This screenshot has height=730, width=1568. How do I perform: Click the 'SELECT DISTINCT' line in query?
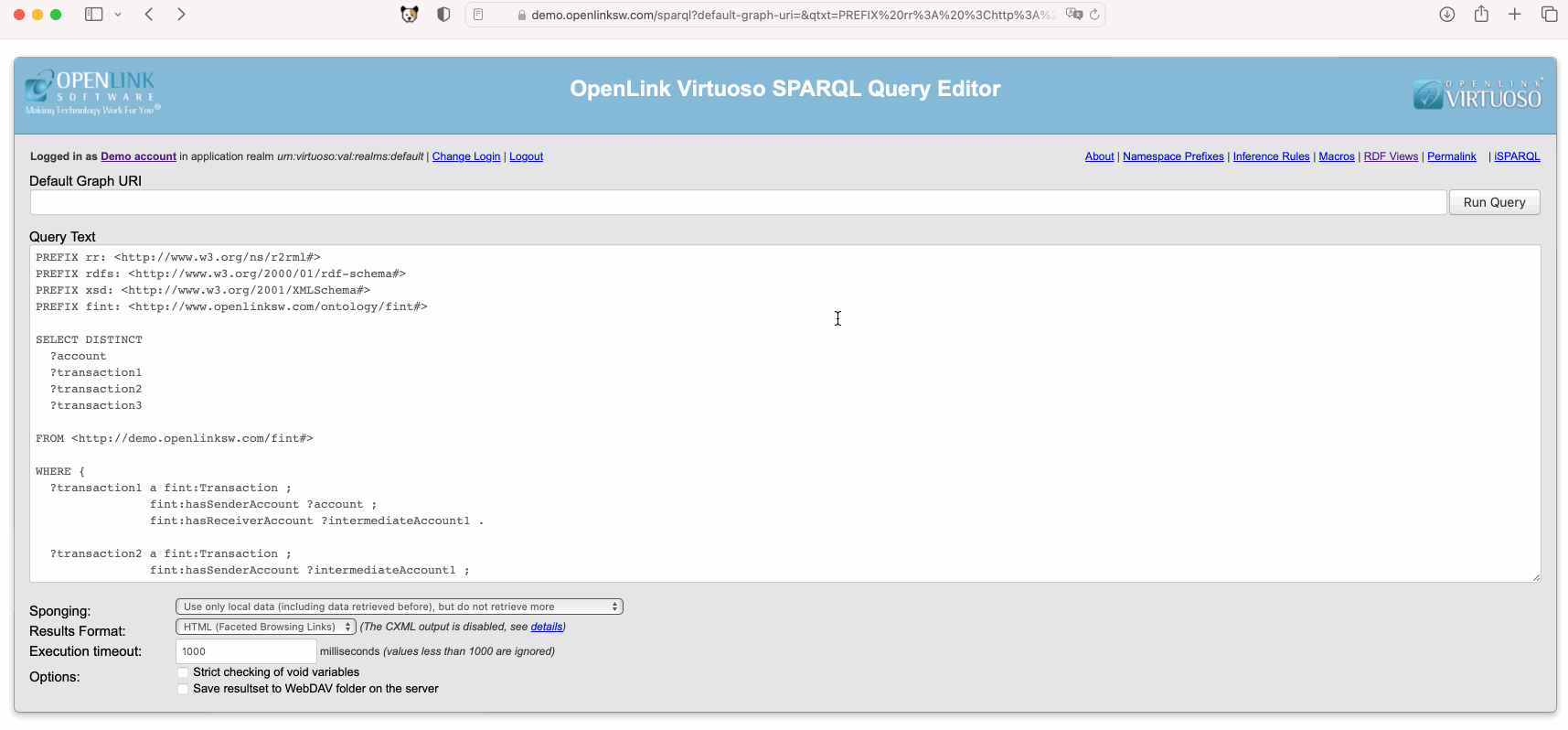tap(89, 339)
